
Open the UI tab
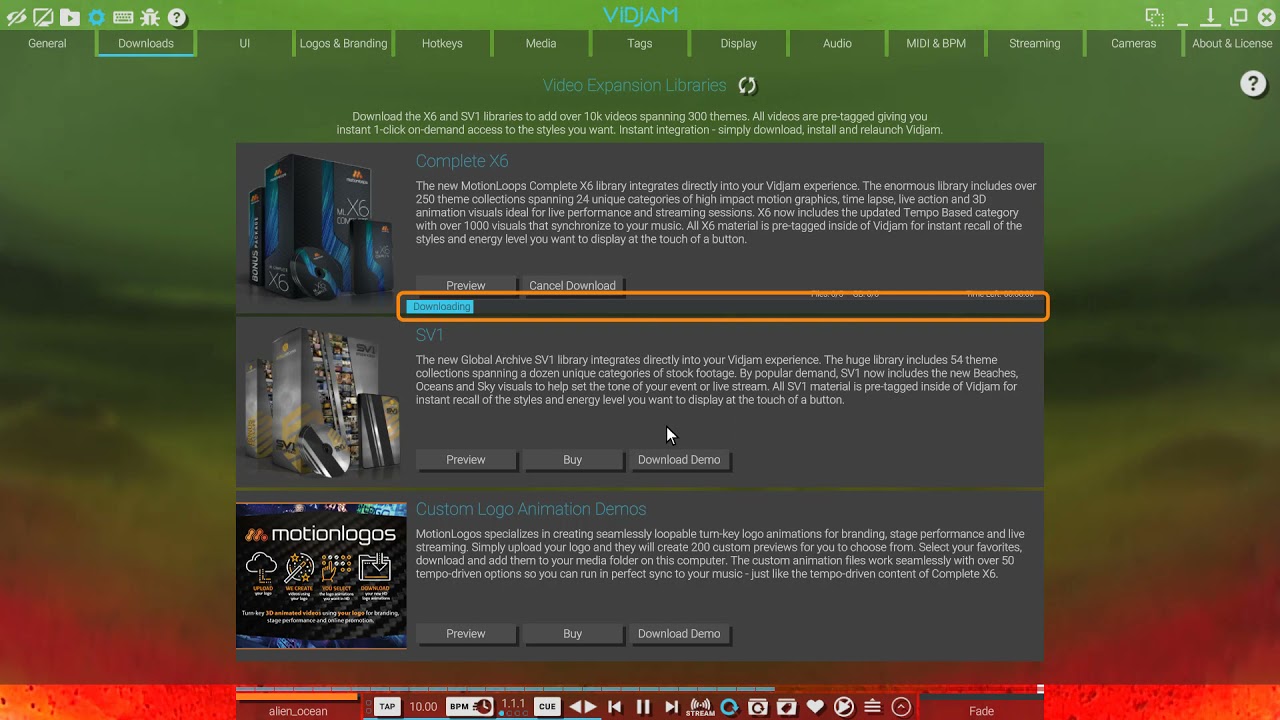click(x=245, y=43)
